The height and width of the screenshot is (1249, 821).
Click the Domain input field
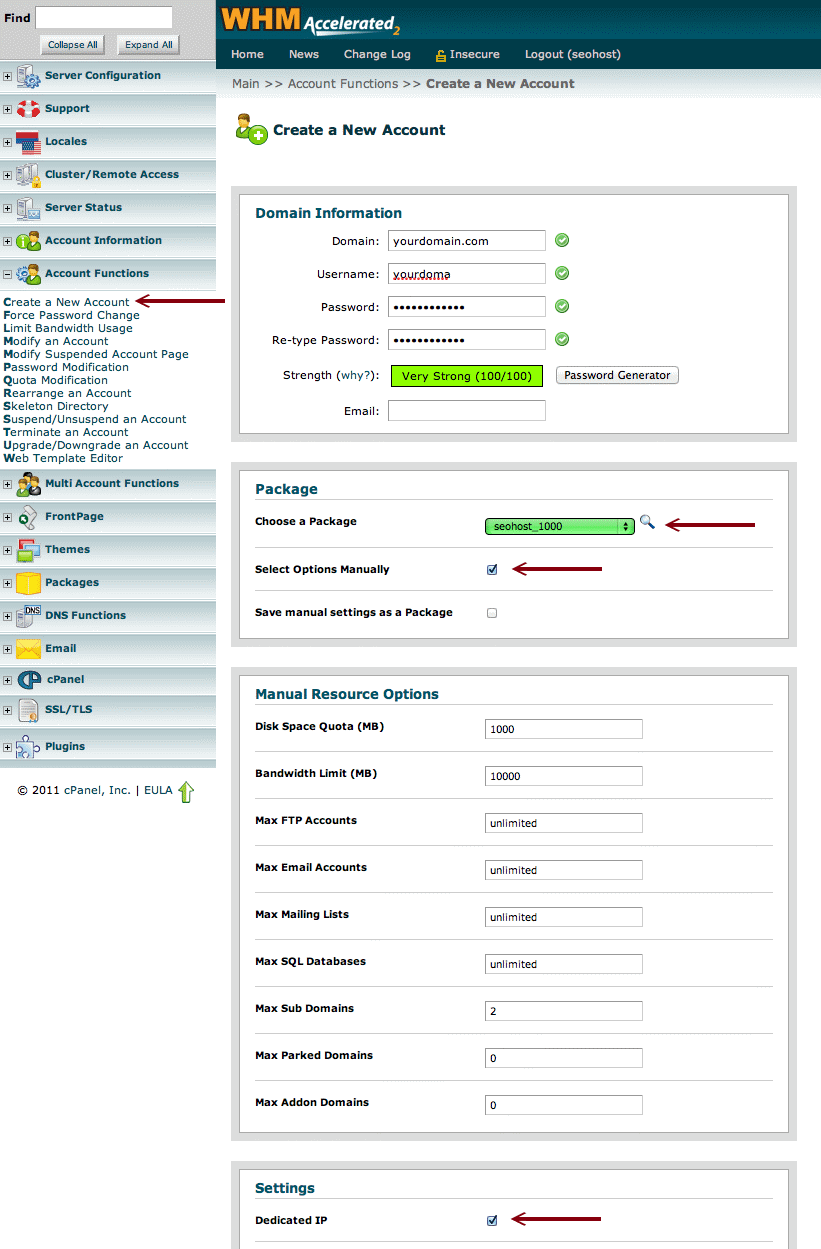click(467, 241)
